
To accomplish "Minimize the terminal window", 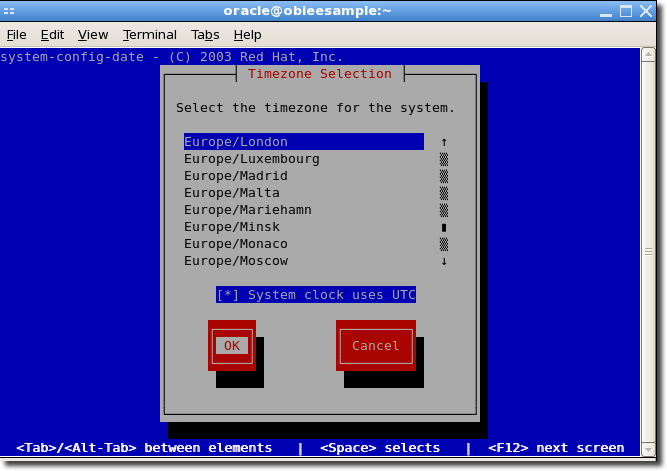I will 603,11.
